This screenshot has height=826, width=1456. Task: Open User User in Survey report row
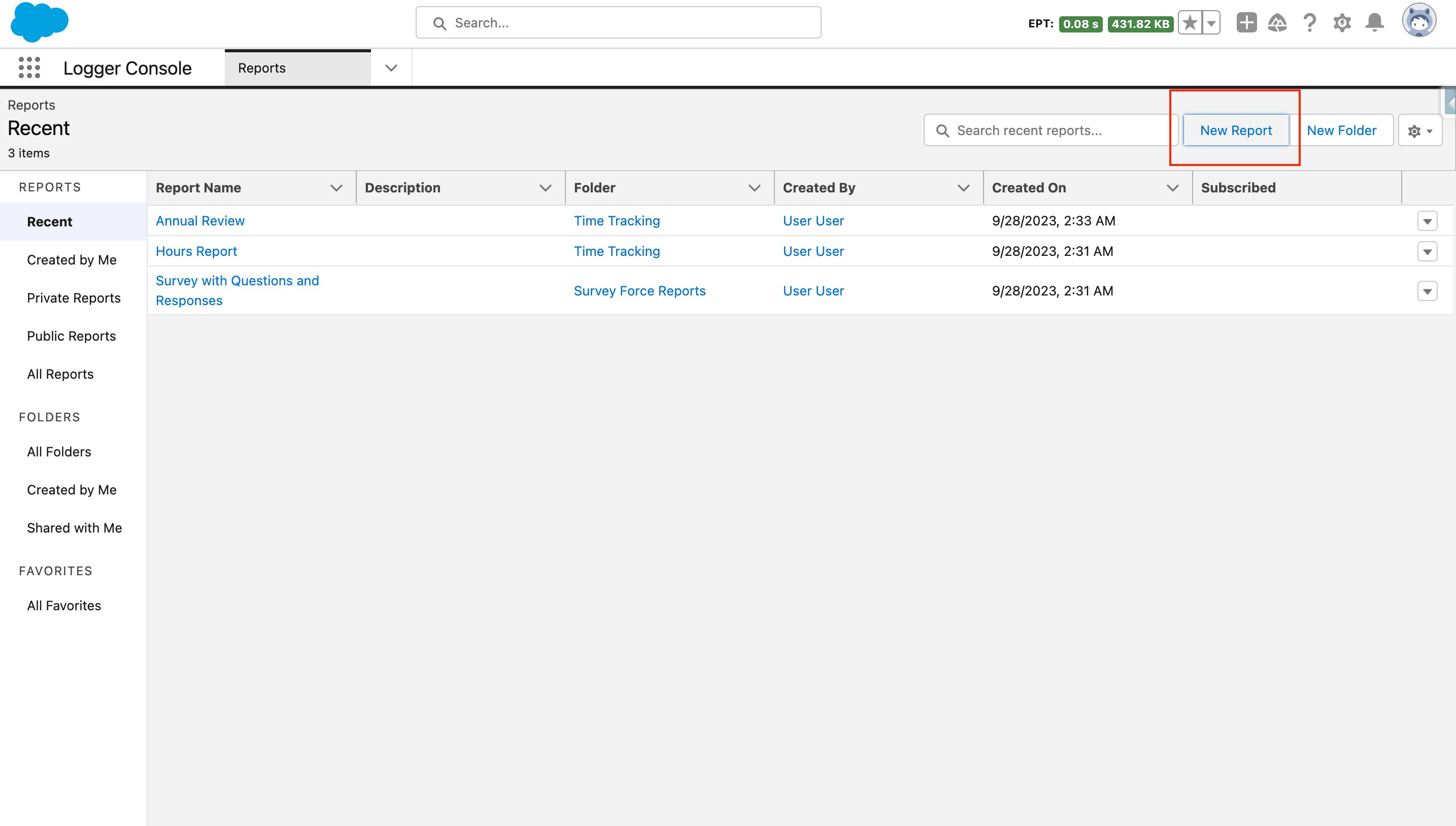pos(813,291)
